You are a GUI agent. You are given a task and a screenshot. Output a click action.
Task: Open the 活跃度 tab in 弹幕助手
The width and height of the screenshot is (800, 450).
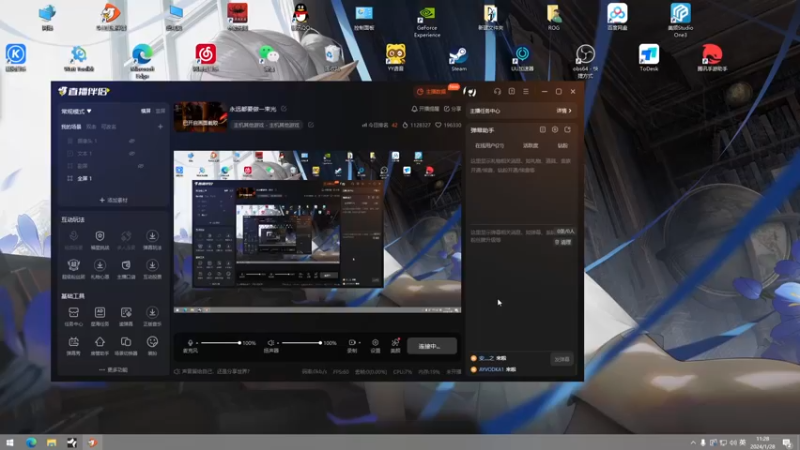(531, 145)
